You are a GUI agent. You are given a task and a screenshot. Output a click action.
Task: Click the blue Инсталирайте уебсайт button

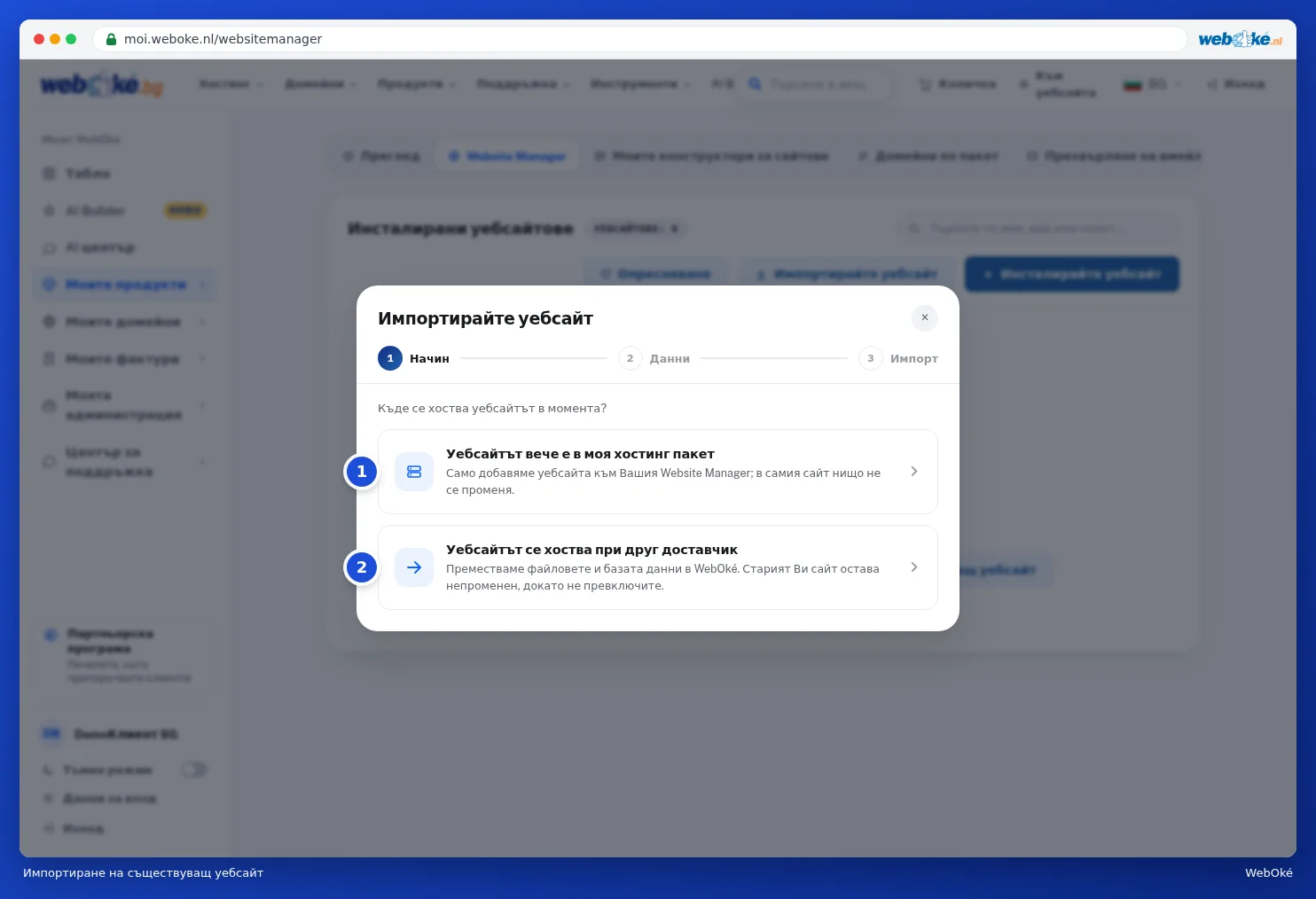(x=1072, y=274)
